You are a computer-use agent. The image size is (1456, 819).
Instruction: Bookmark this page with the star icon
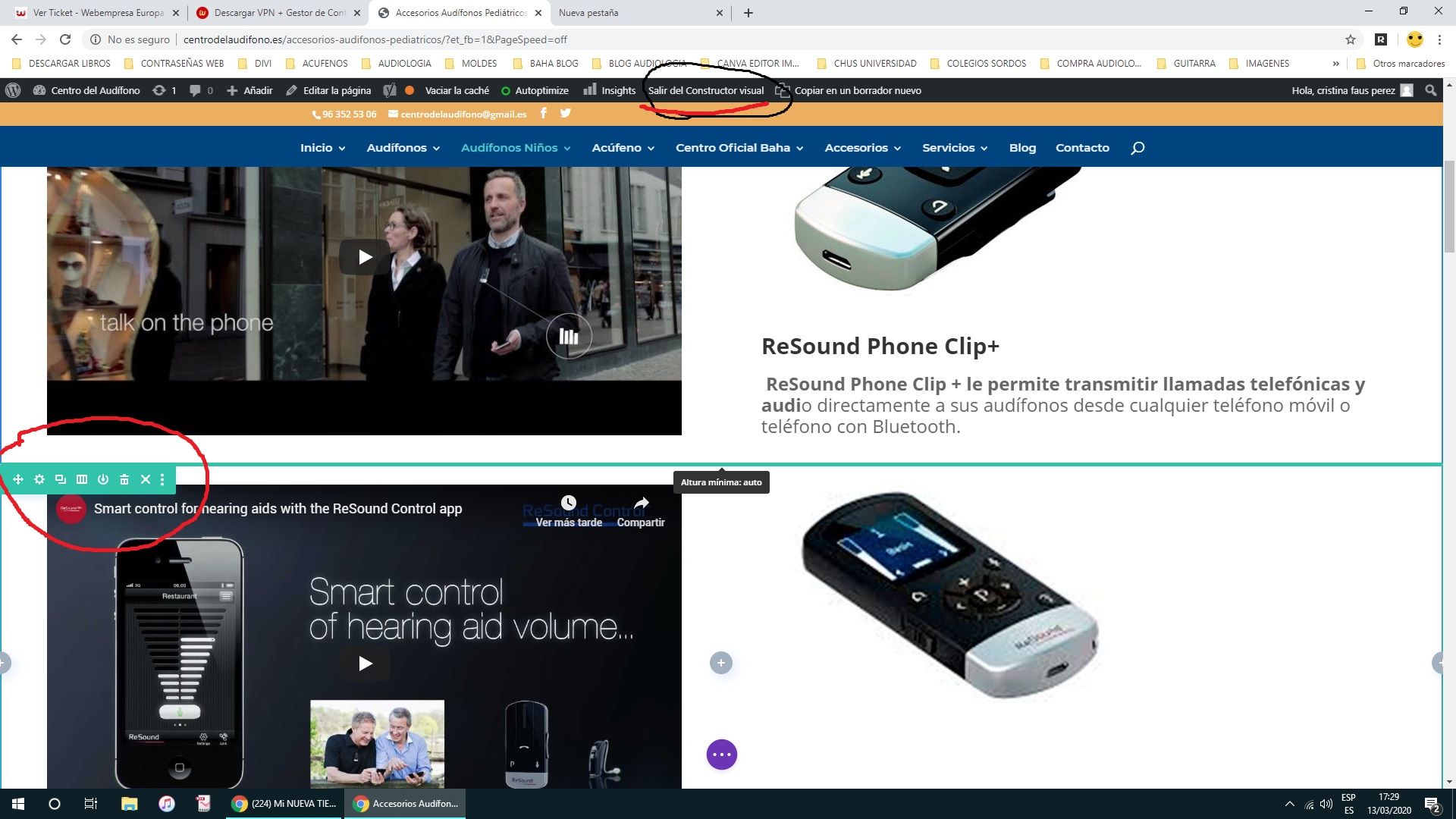(1351, 39)
